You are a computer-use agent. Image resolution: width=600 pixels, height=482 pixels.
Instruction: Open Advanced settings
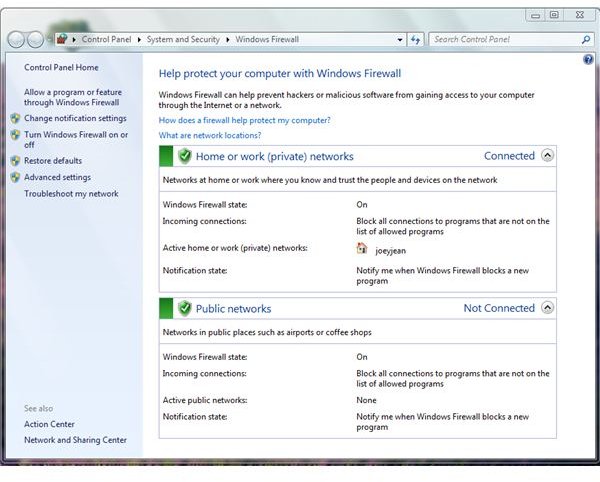[x=57, y=177]
